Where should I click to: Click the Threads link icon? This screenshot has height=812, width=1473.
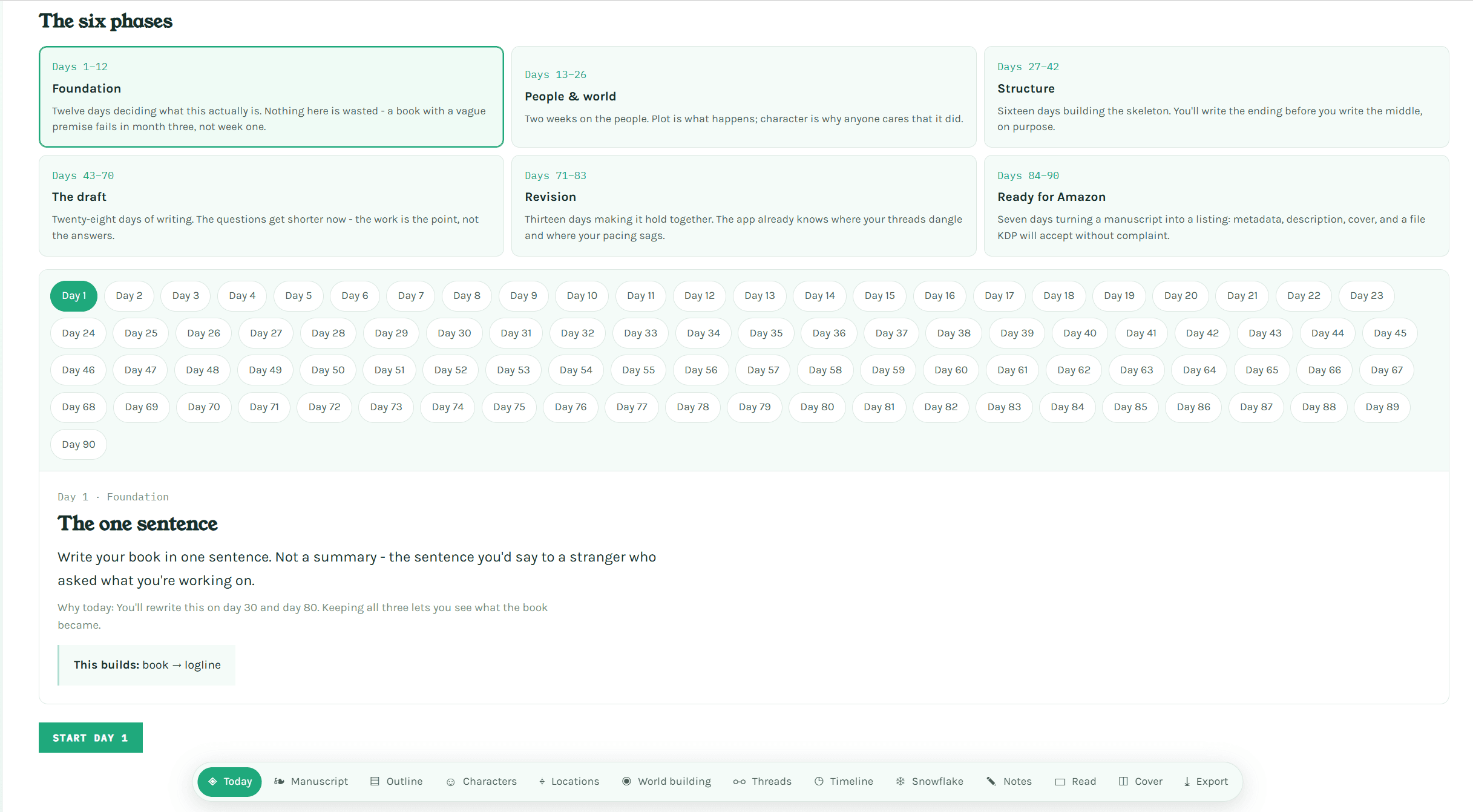click(739, 782)
